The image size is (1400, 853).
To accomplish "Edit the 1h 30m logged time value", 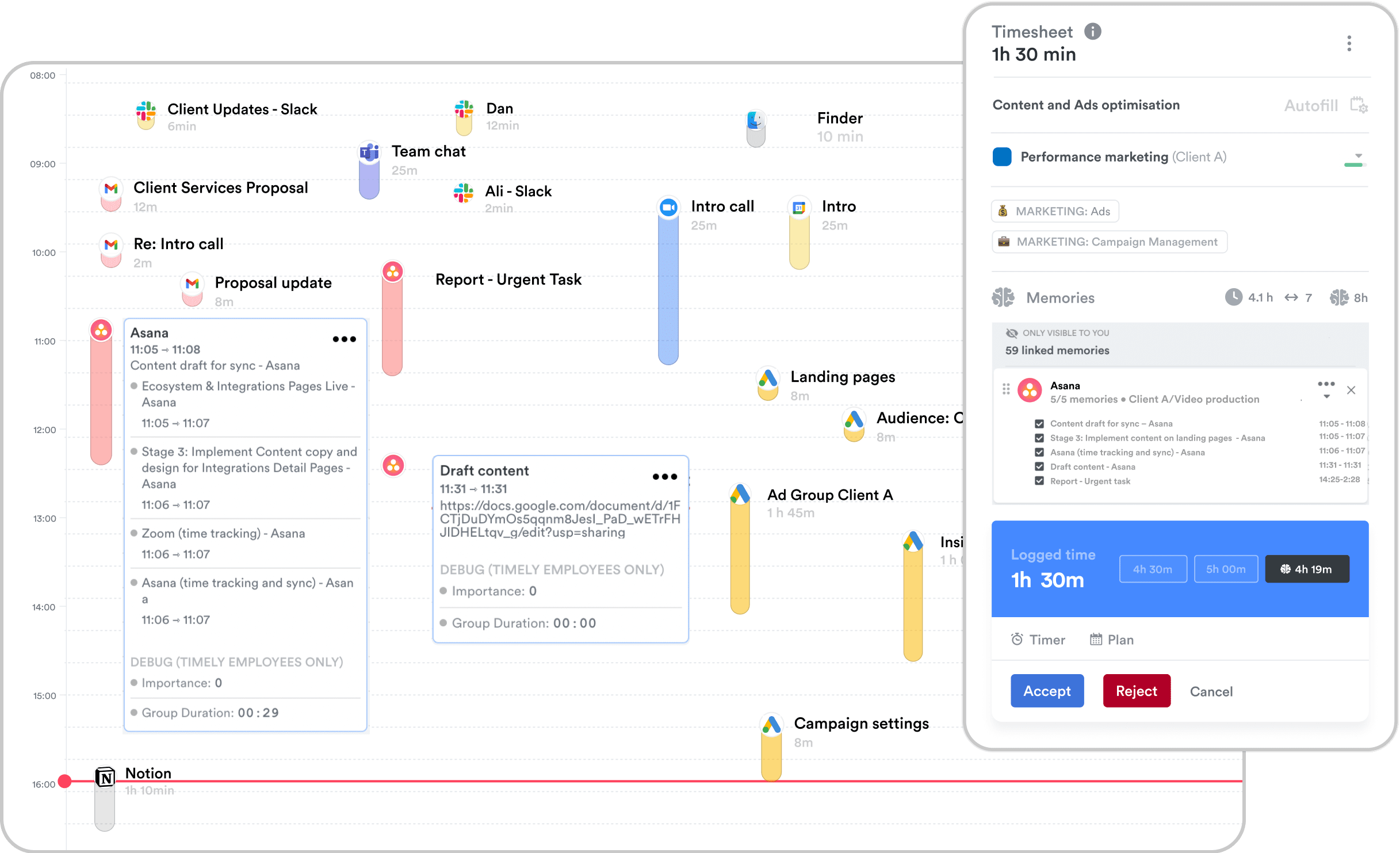I will coord(1047,580).
